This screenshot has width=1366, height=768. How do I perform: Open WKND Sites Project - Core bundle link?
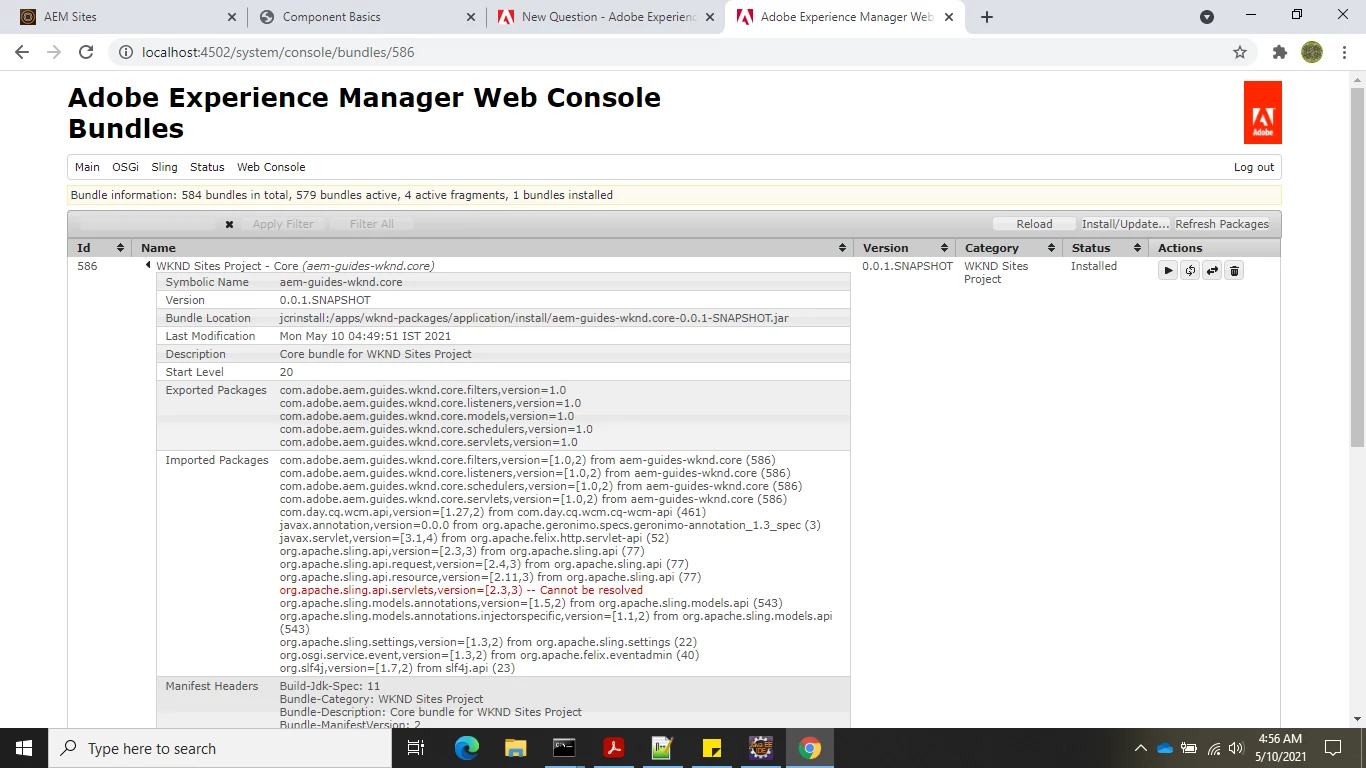[295, 266]
